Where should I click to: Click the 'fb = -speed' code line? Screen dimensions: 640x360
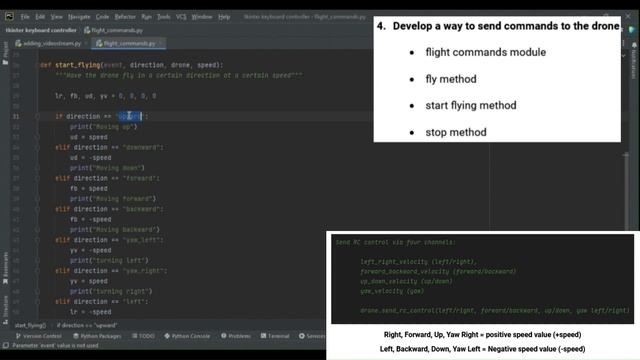tap(90, 220)
